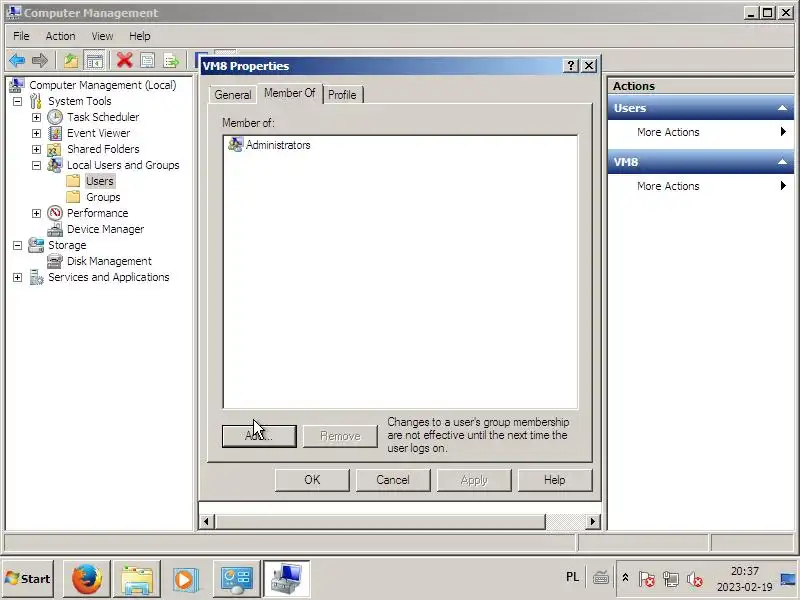Click the PL language indicator
Image resolution: width=800 pixels, height=600 pixels.
tap(572, 577)
